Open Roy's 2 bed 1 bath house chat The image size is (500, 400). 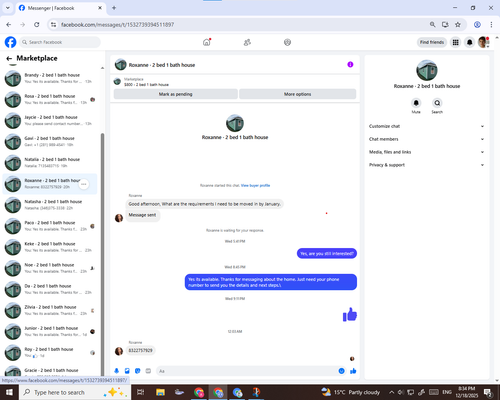pyautogui.click(x=50, y=353)
